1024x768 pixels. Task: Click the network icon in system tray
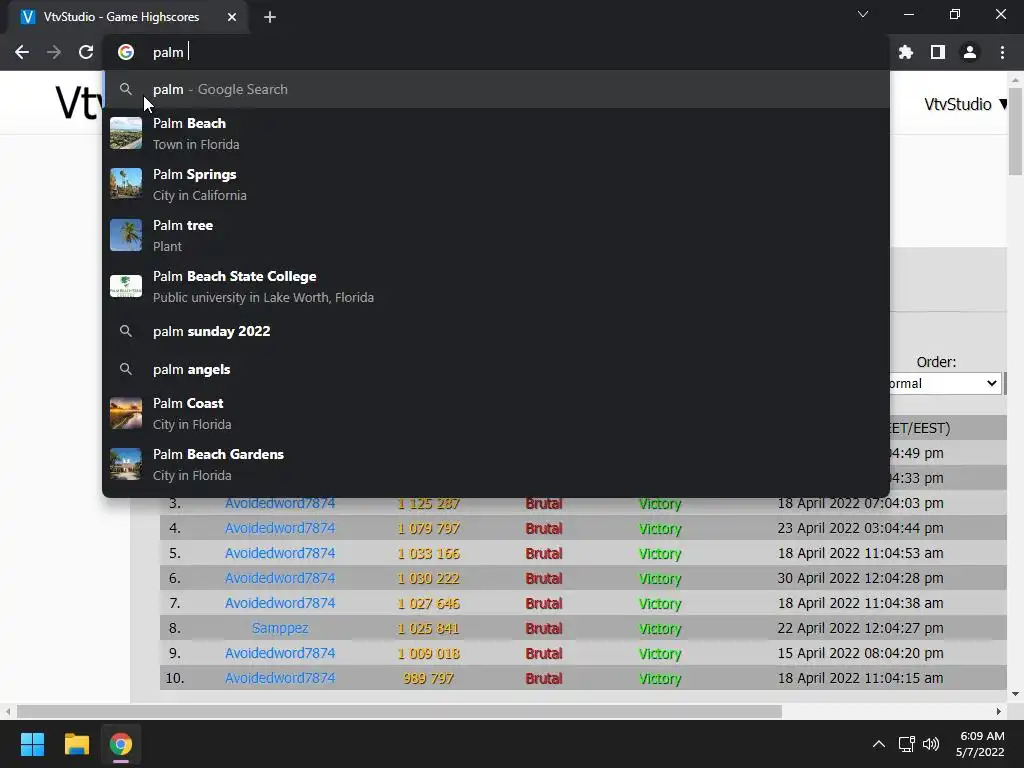pyautogui.click(x=906, y=744)
